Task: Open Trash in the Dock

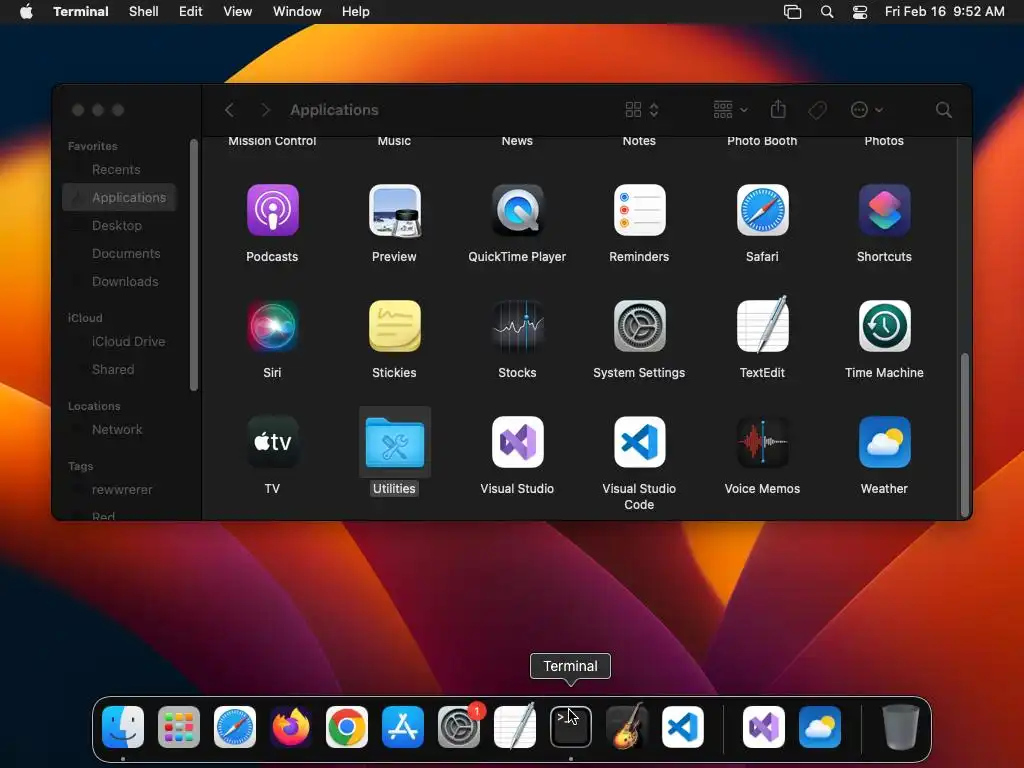Action: pos(901,727)
